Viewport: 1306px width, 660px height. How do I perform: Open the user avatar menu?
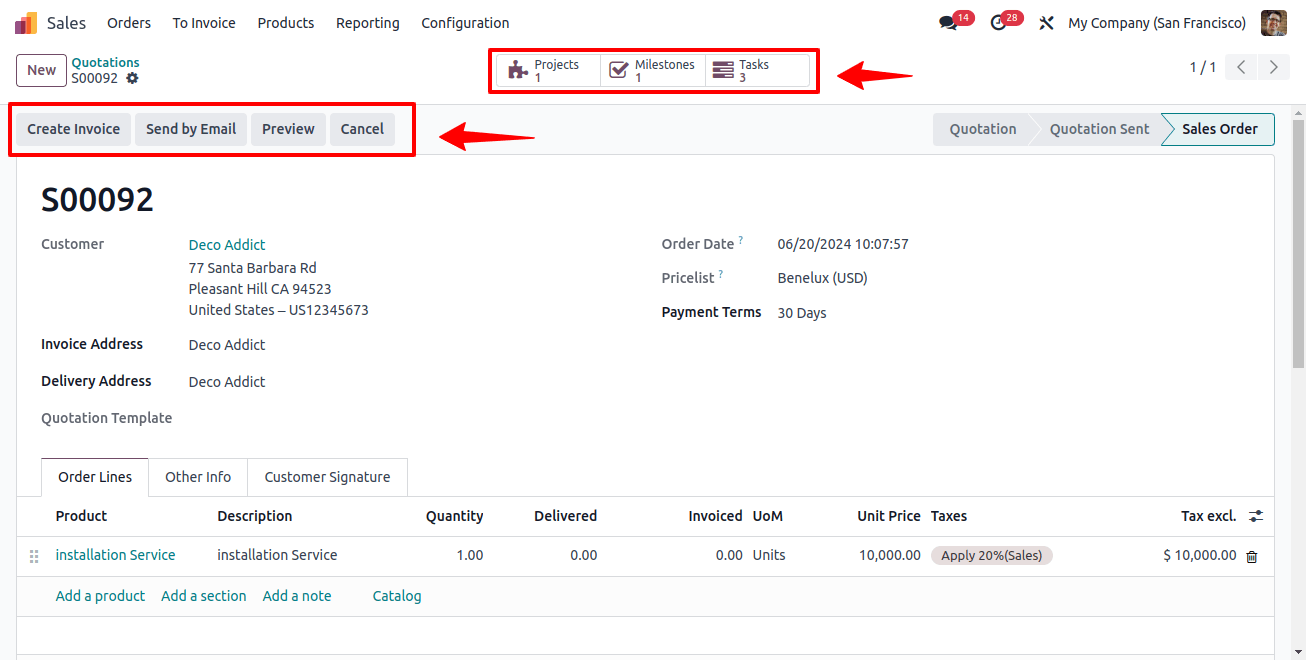1273,22
